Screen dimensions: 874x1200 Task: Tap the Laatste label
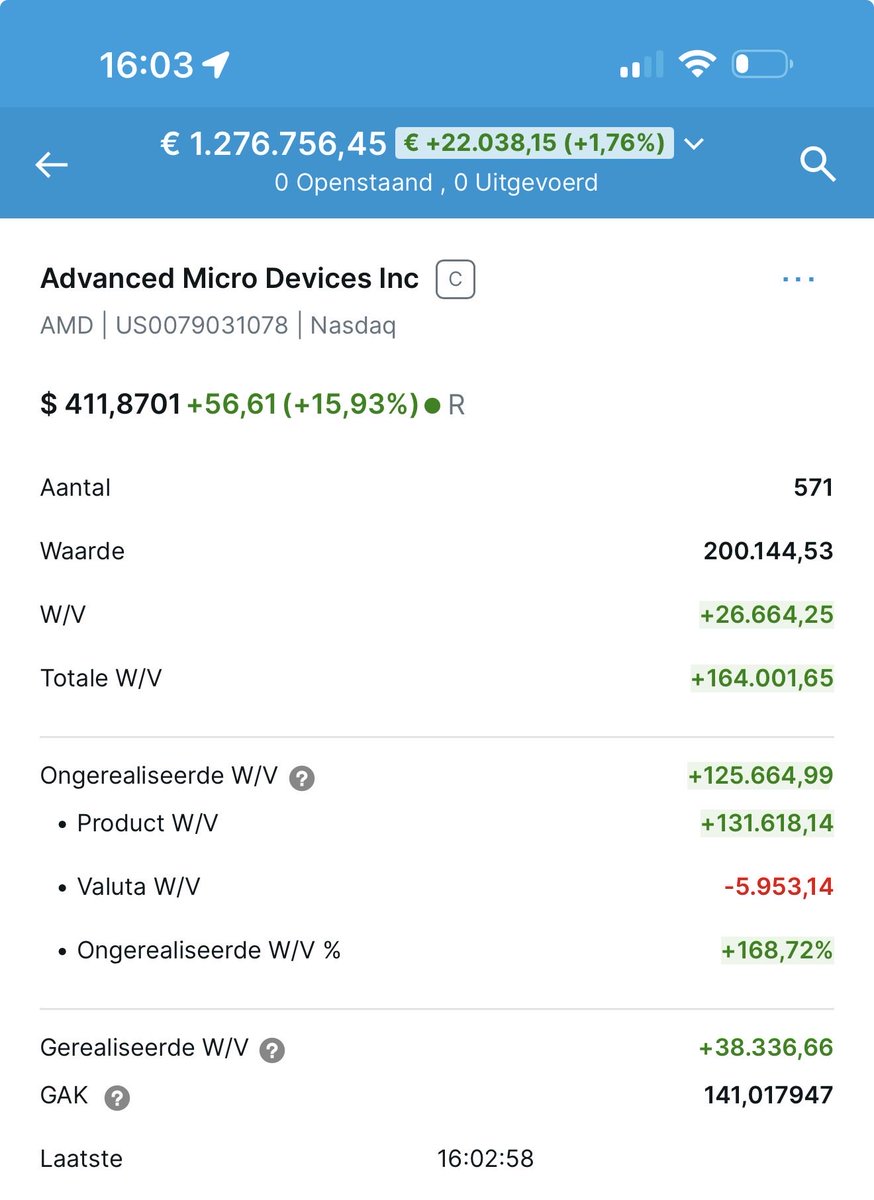(81, 1159)
